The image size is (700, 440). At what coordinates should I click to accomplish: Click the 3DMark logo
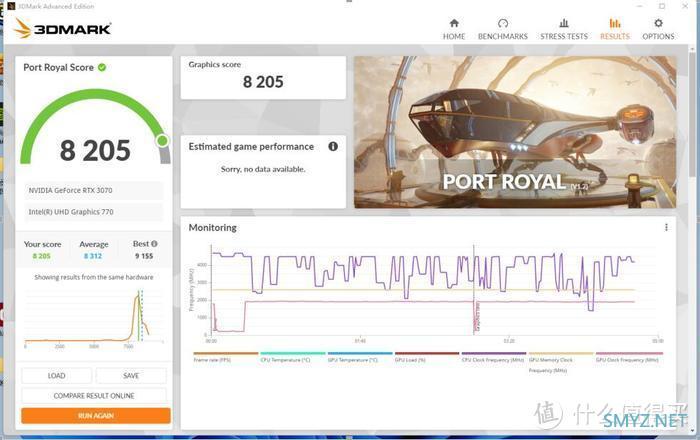click(62, 29)
